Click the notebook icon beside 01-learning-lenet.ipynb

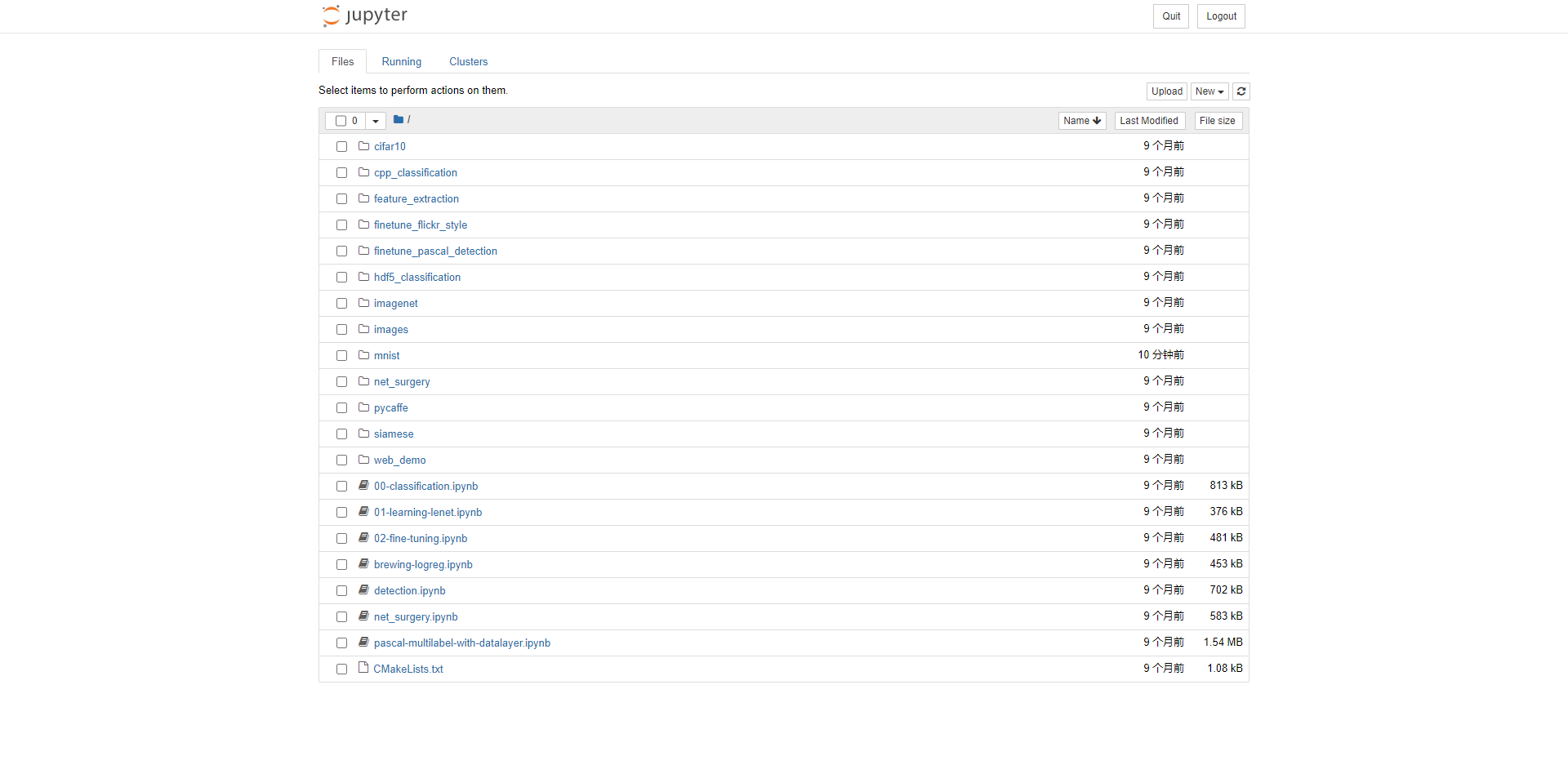[x=364, y=511]
